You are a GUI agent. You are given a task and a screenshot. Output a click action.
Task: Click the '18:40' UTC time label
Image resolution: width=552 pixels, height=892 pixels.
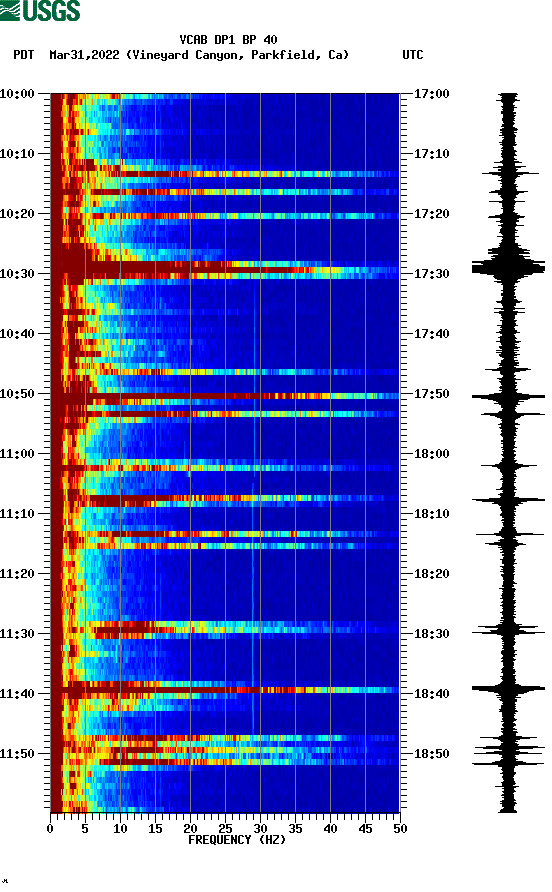(x=431, y=693)
